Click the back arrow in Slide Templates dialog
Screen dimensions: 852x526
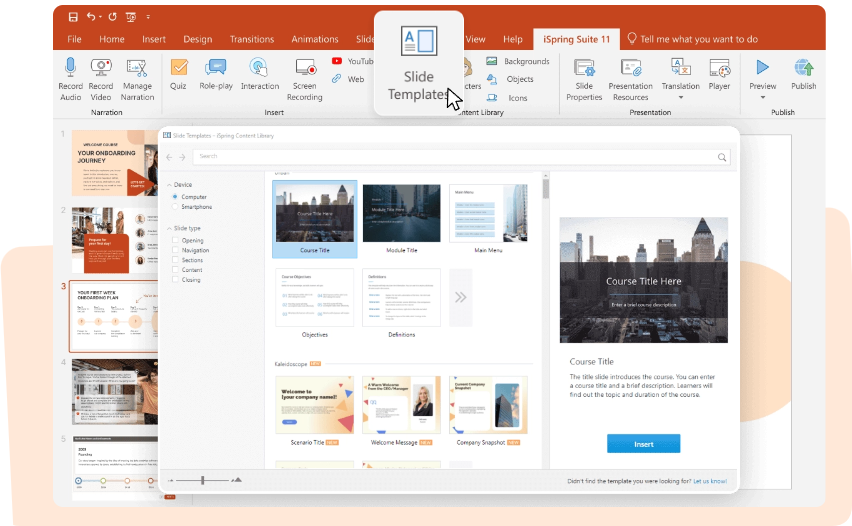(x=169, y=157)
